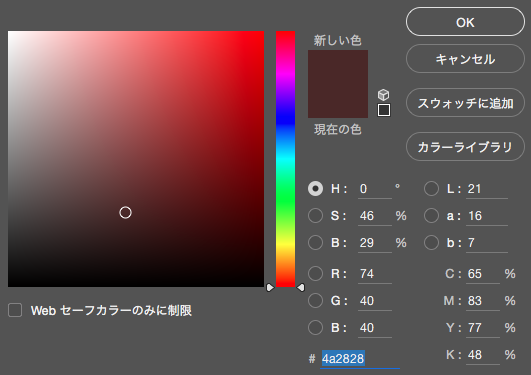This screenshot has height=375, width=531.
Task: Click the 現在の色 label
Action: tap(338, 129)
